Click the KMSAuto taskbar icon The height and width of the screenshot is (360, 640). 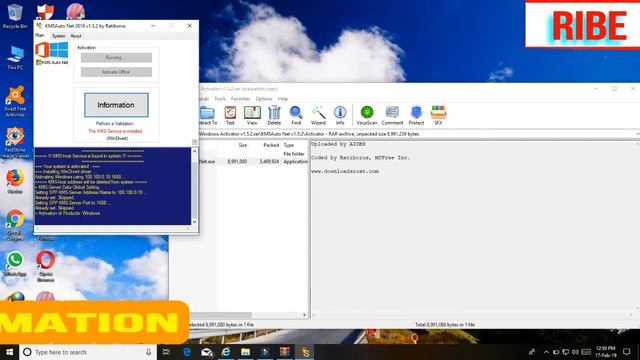pyautogui.click(x=305, y=352)
